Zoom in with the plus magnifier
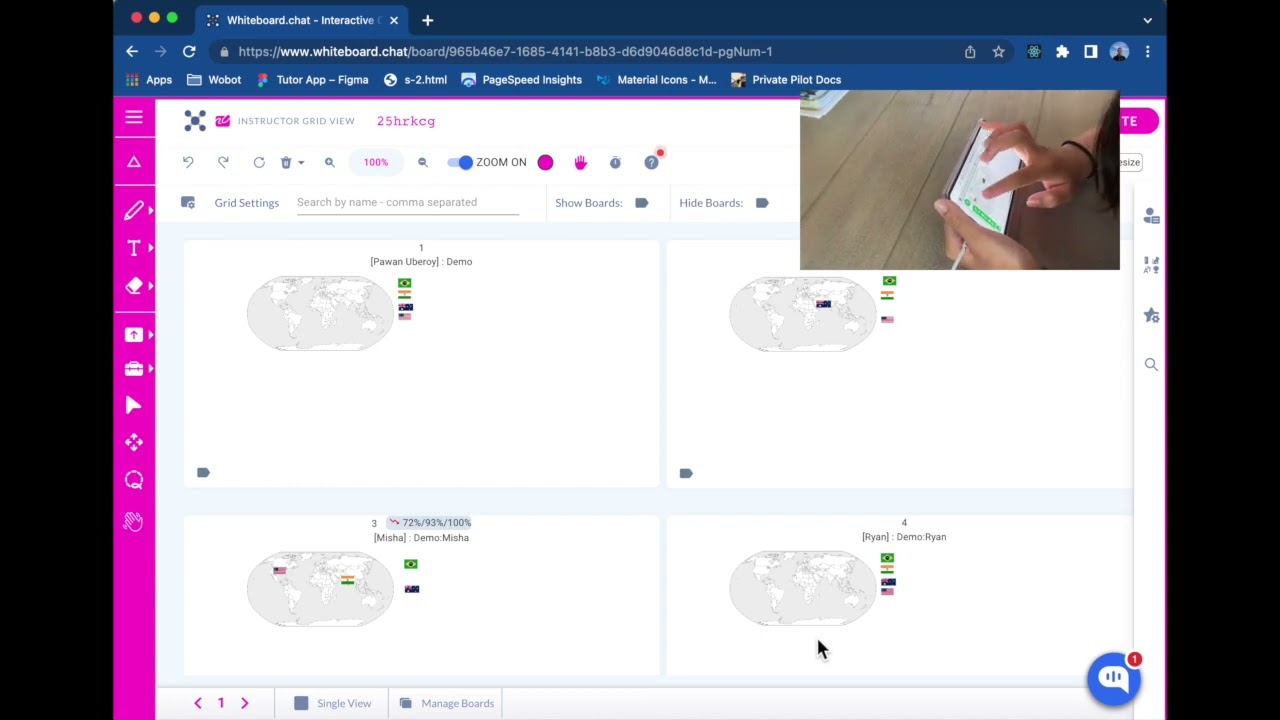The width and height of the screenshot is (1280, 720). point(329,162)
